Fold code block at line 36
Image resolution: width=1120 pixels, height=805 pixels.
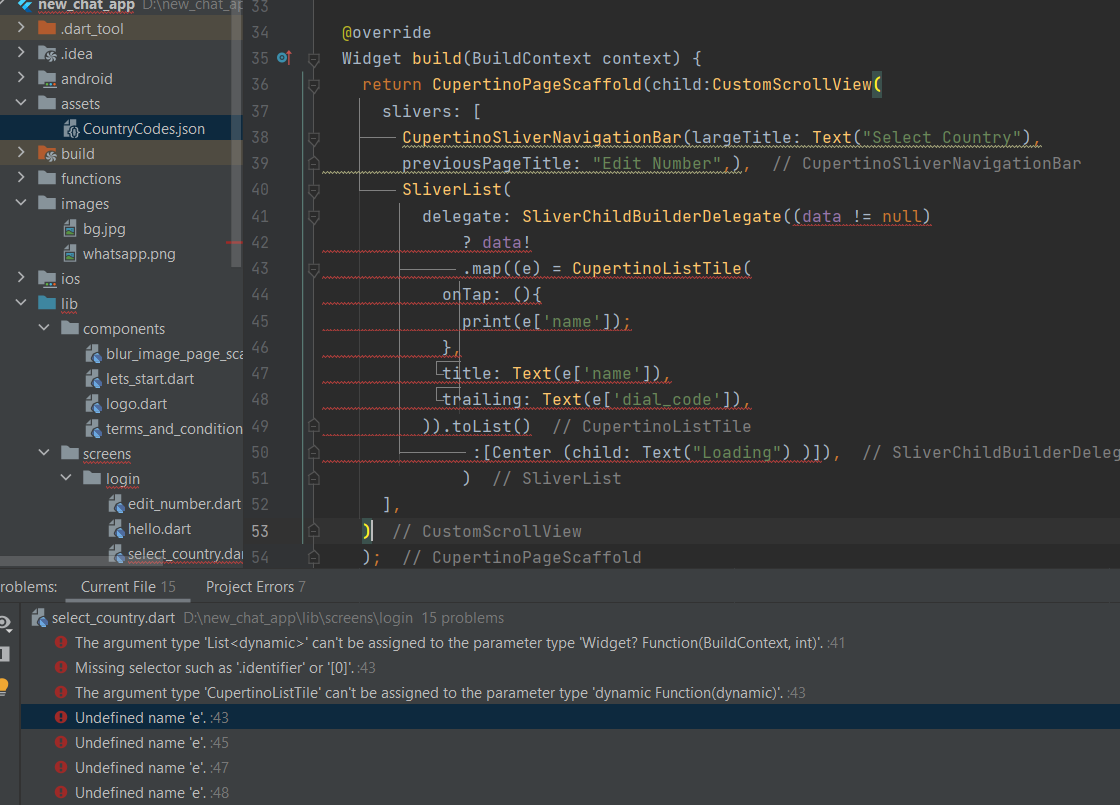(x=313, y=85)
